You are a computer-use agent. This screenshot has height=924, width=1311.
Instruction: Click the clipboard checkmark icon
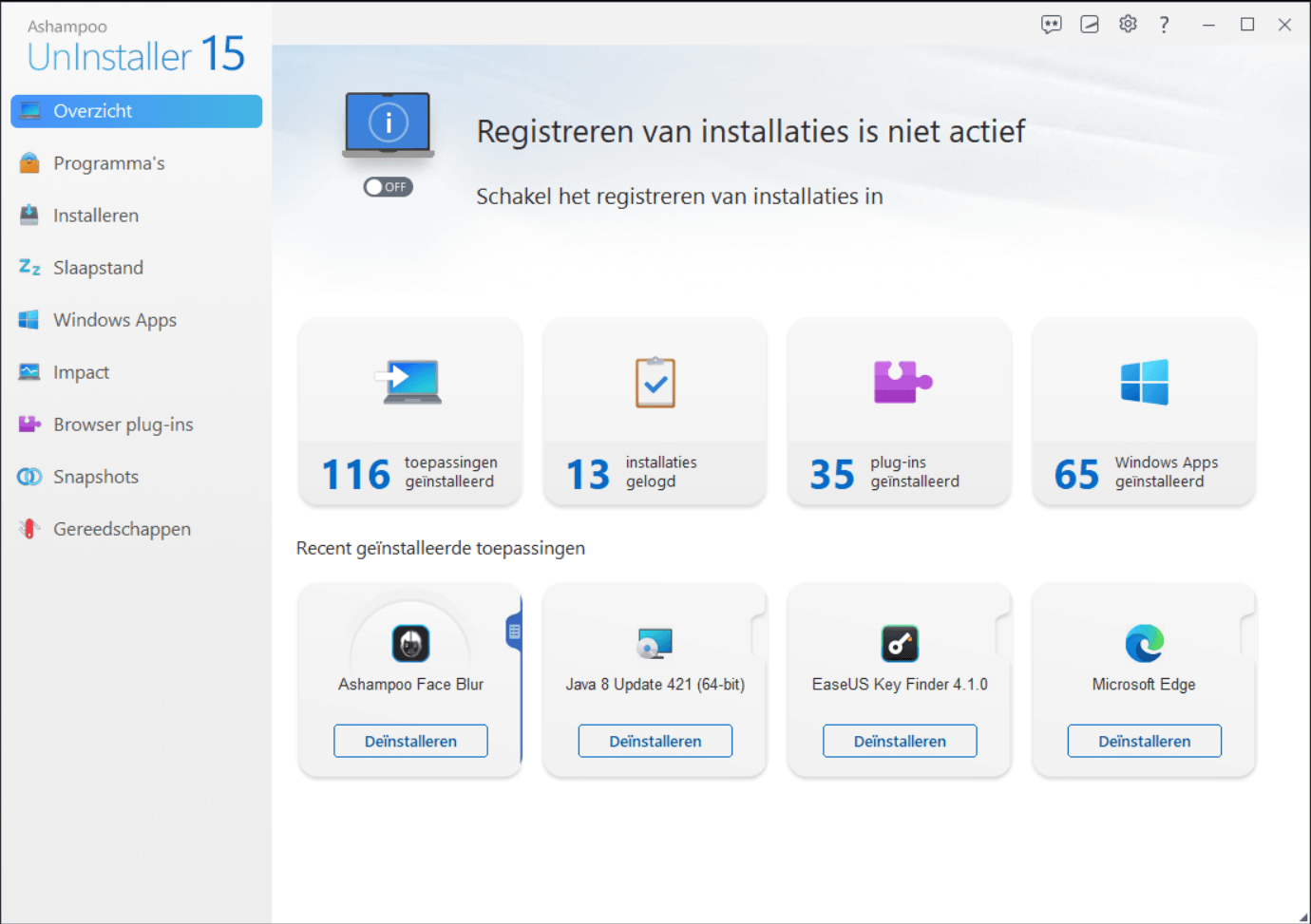[x=655, y=382]
